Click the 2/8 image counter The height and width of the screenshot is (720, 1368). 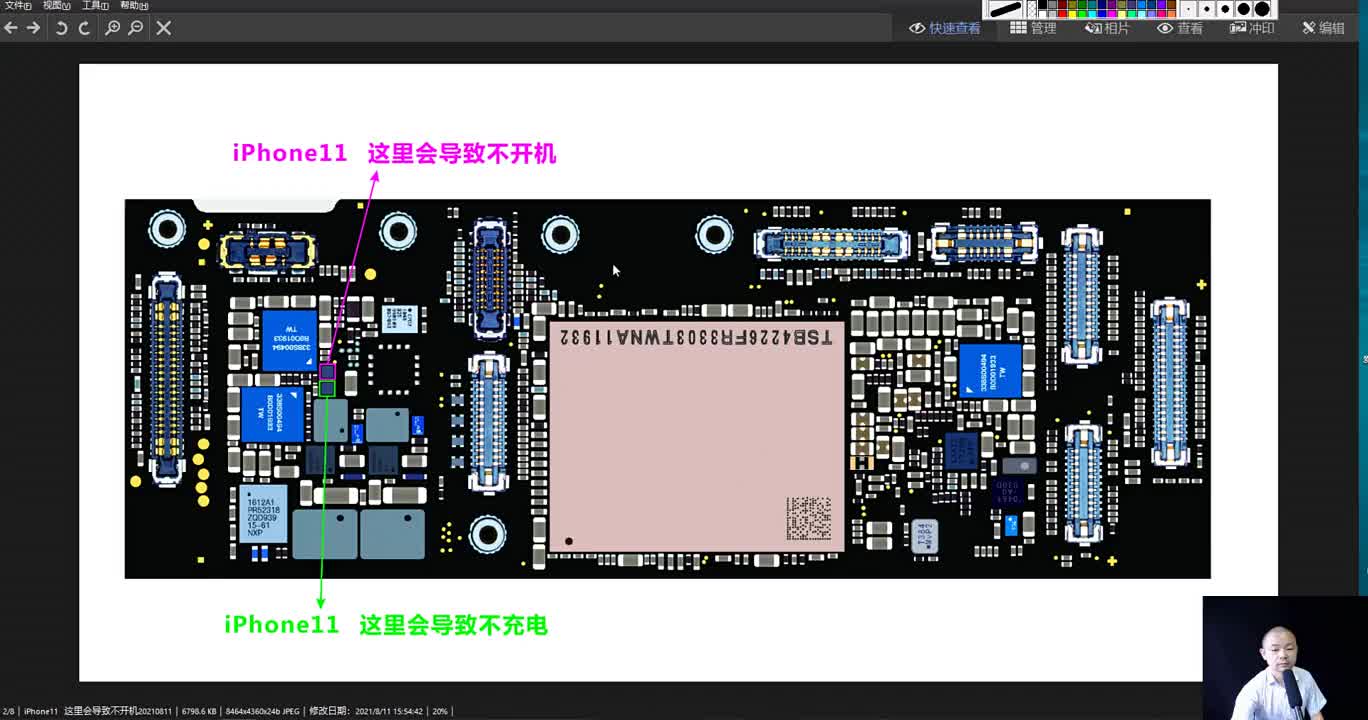coord(9,711)
